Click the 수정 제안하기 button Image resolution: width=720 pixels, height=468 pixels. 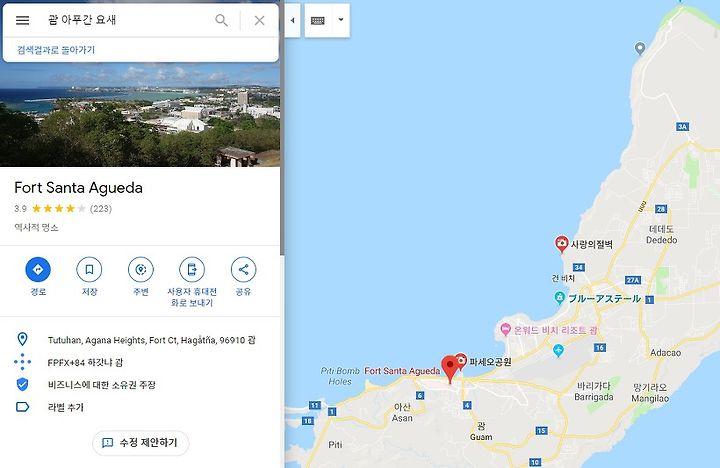tap(141, 443)
